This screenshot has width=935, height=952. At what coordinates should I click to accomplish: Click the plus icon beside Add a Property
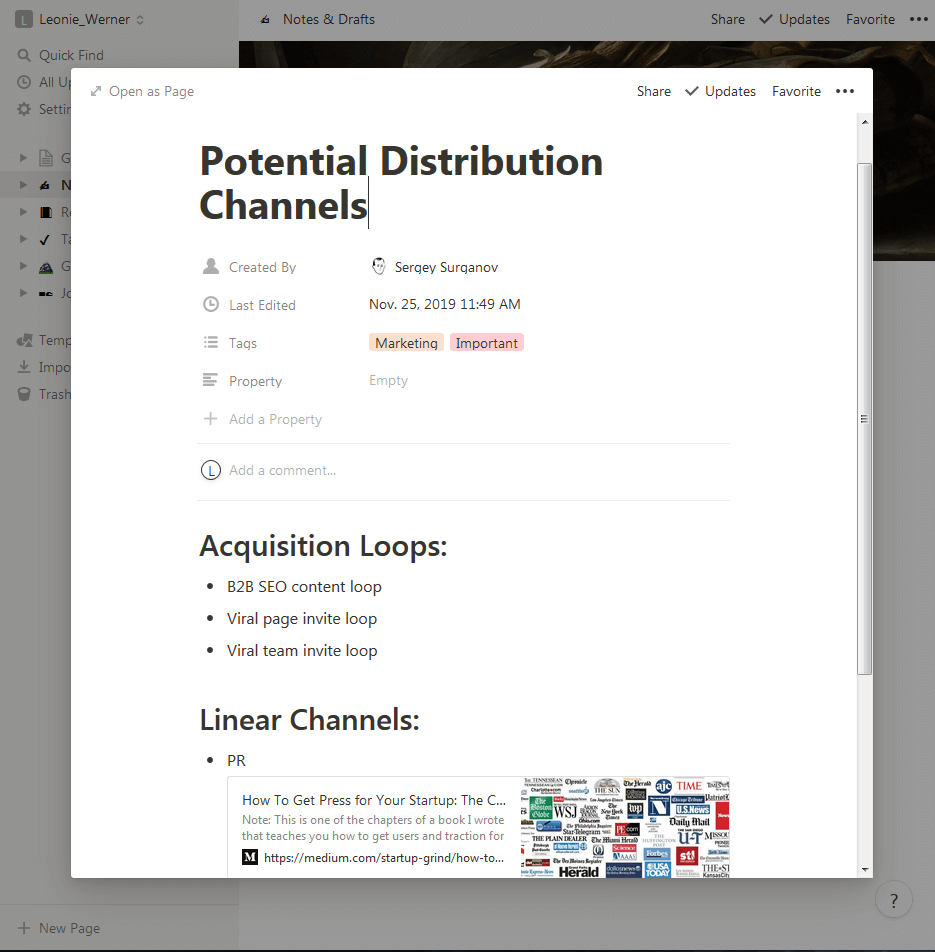[x=211, y=419]
